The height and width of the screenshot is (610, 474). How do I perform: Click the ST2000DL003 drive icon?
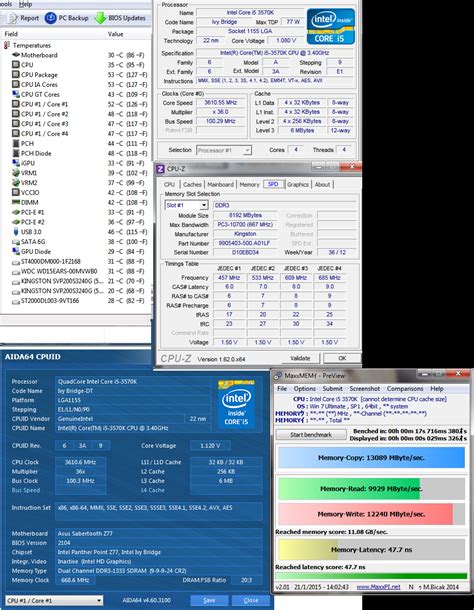[x=16, y=301]
